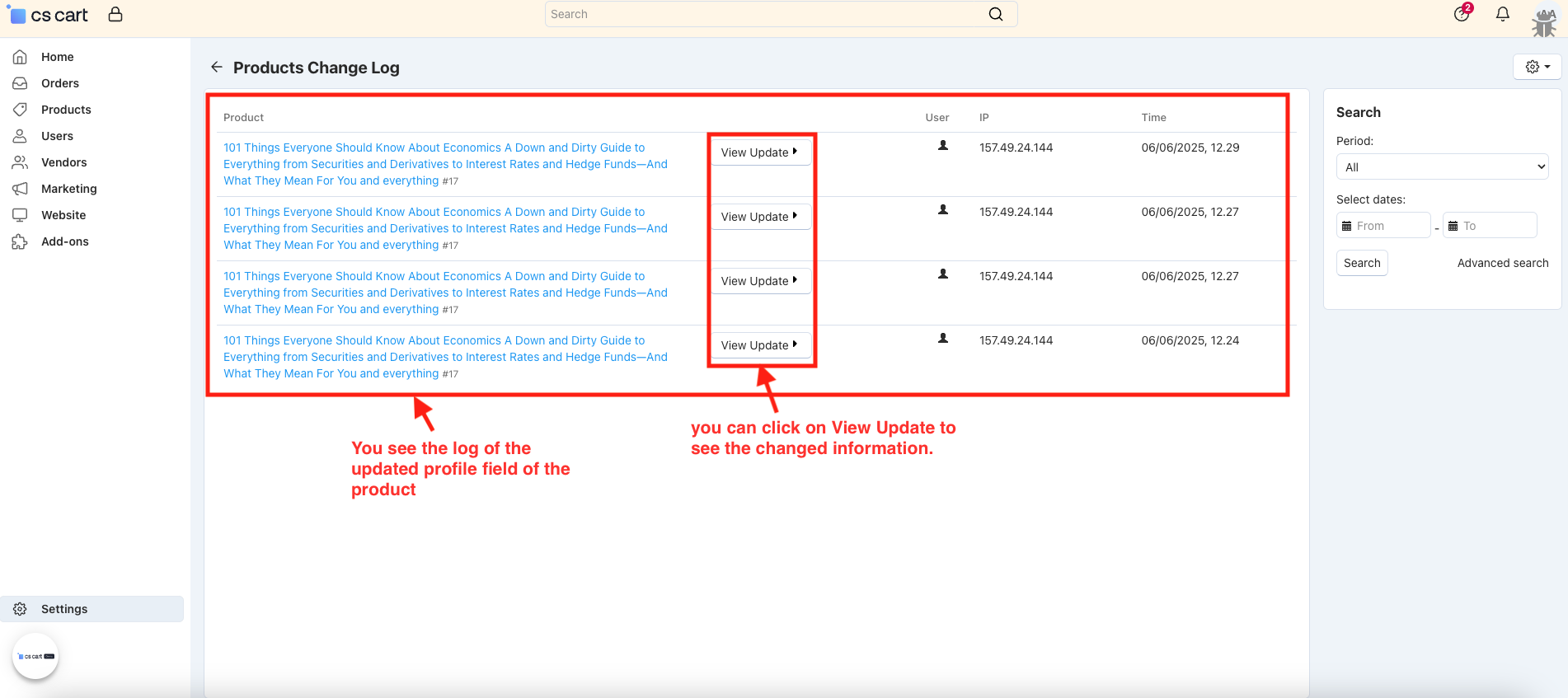
Task: Open the Advanced search link
Action: pyautogui.click(x=1503, y=263)
